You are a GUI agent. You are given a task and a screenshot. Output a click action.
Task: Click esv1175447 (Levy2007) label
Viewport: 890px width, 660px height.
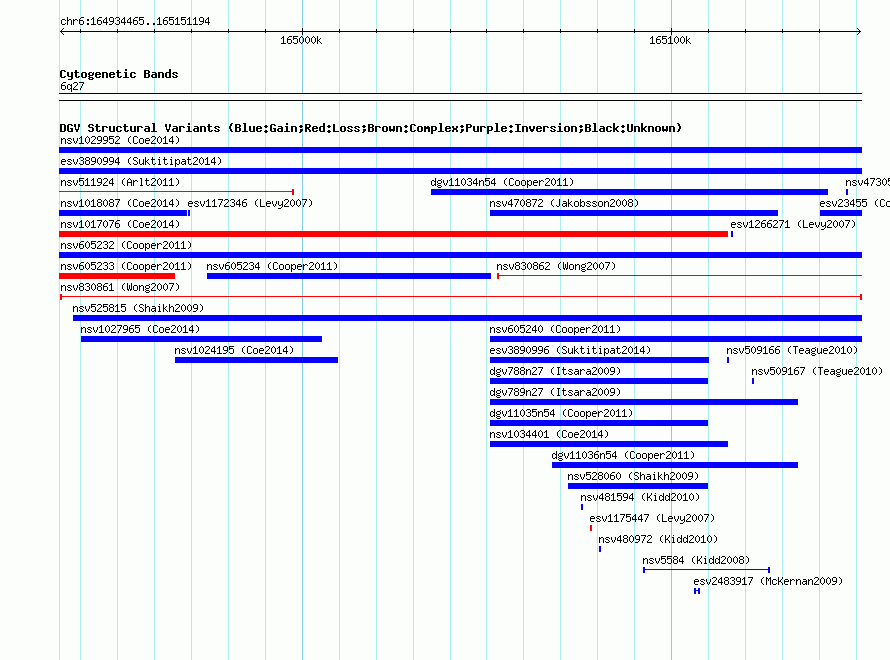pos(652,518)
